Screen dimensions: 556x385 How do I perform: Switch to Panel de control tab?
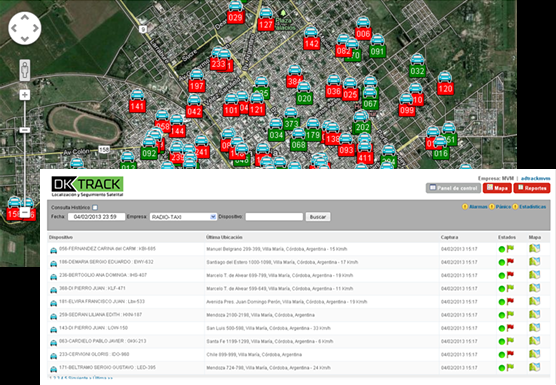(453, 188)
